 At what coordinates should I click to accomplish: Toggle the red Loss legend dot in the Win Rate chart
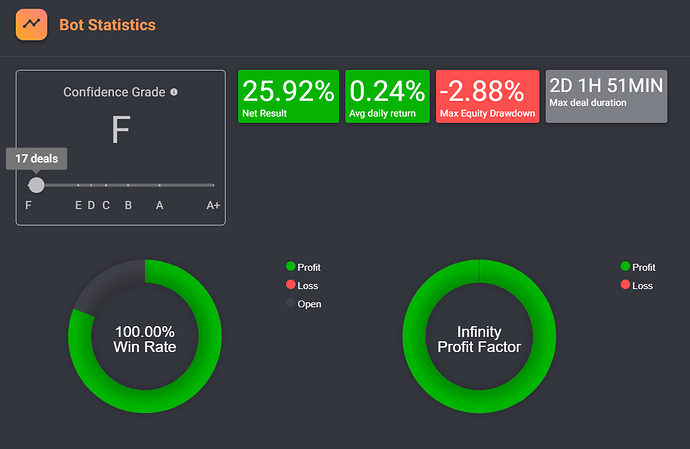(x=290, y=285)
